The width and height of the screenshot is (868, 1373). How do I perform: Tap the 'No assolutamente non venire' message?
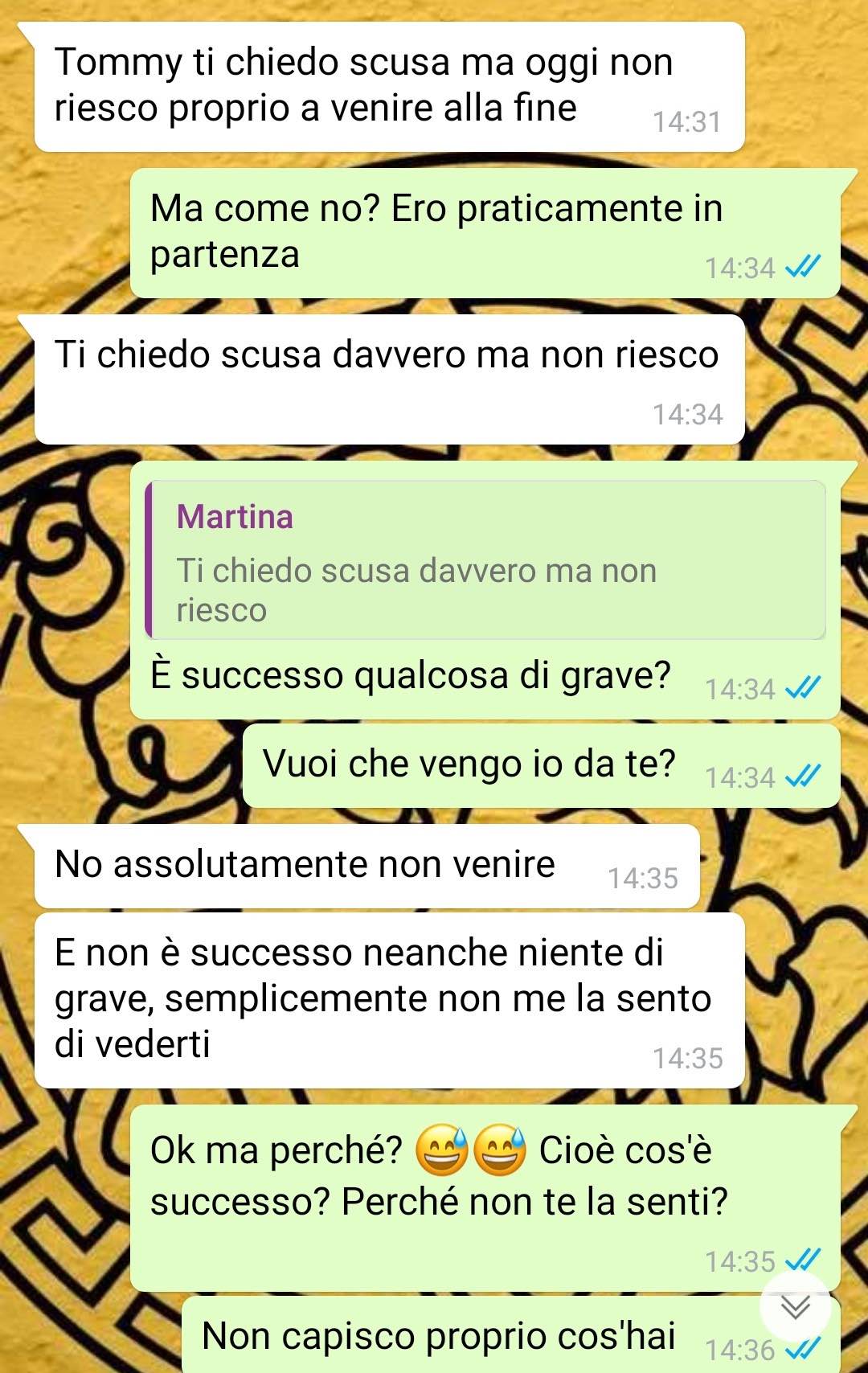coord(367,867)
